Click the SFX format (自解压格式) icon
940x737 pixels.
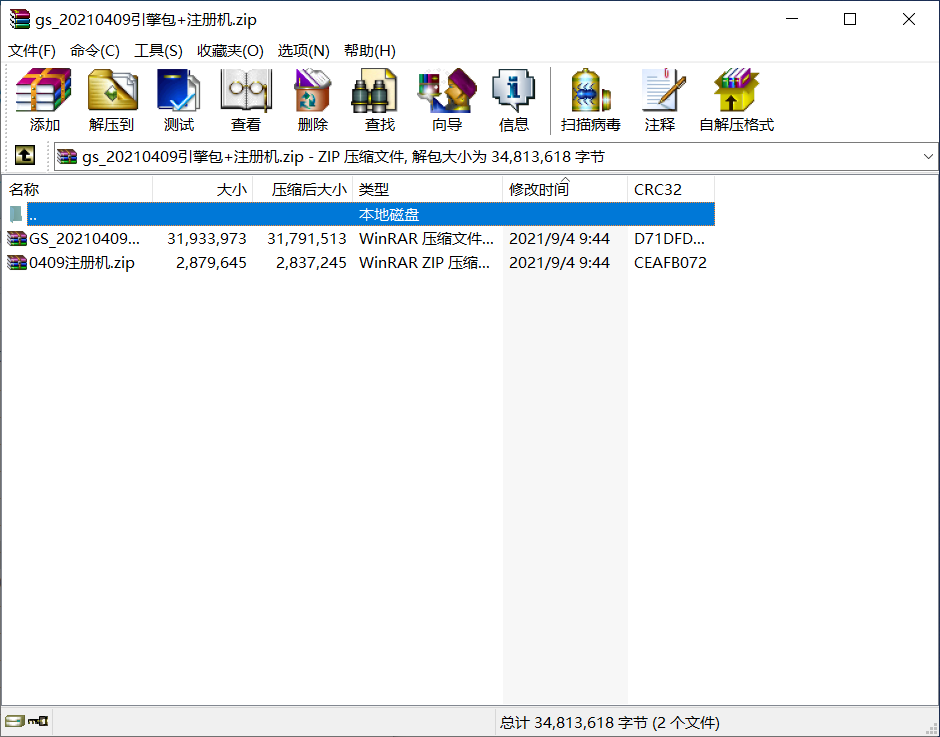pos(736,90)
